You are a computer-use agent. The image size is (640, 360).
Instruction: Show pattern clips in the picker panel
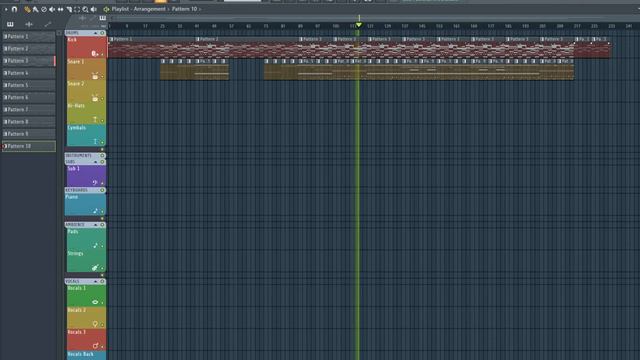[10, 24]
